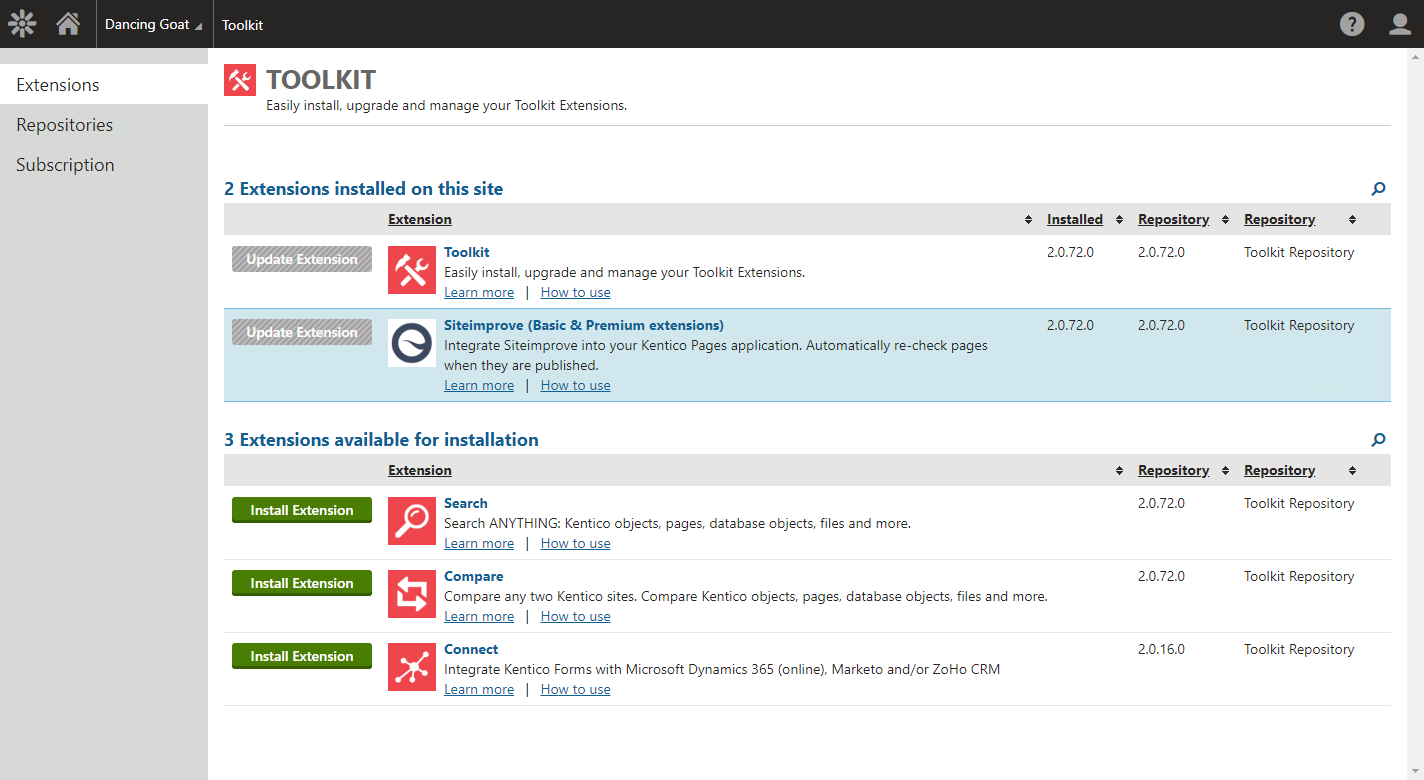
Task: Click the Compare extension title
Action: pyautogui.click(x=474, y=576)
